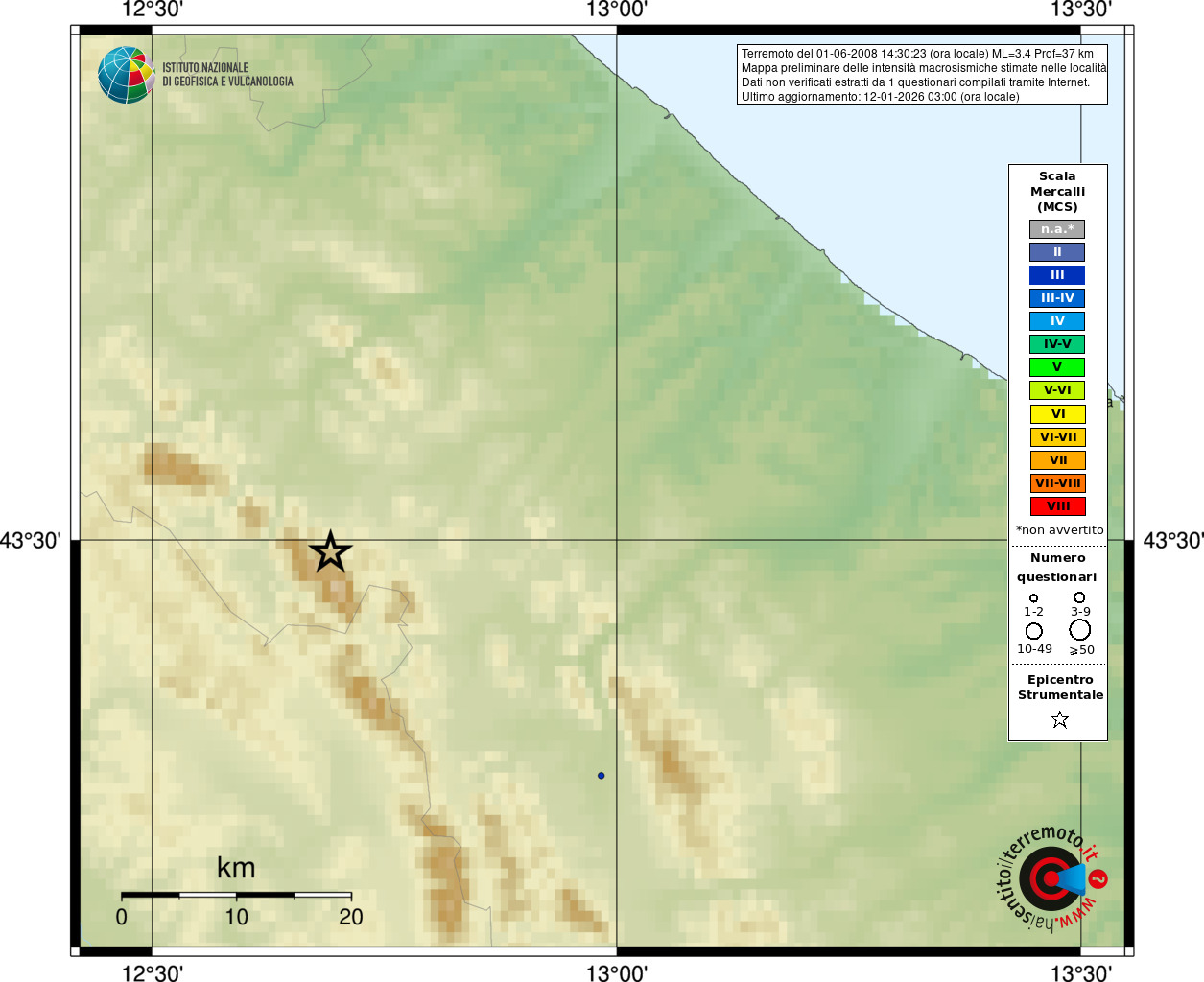Image resolution: width=1204 pixels, height=982 pixels.
Task: Click the 10-49 questionnaires circle symbol
Action: [x=1033, y=630]
